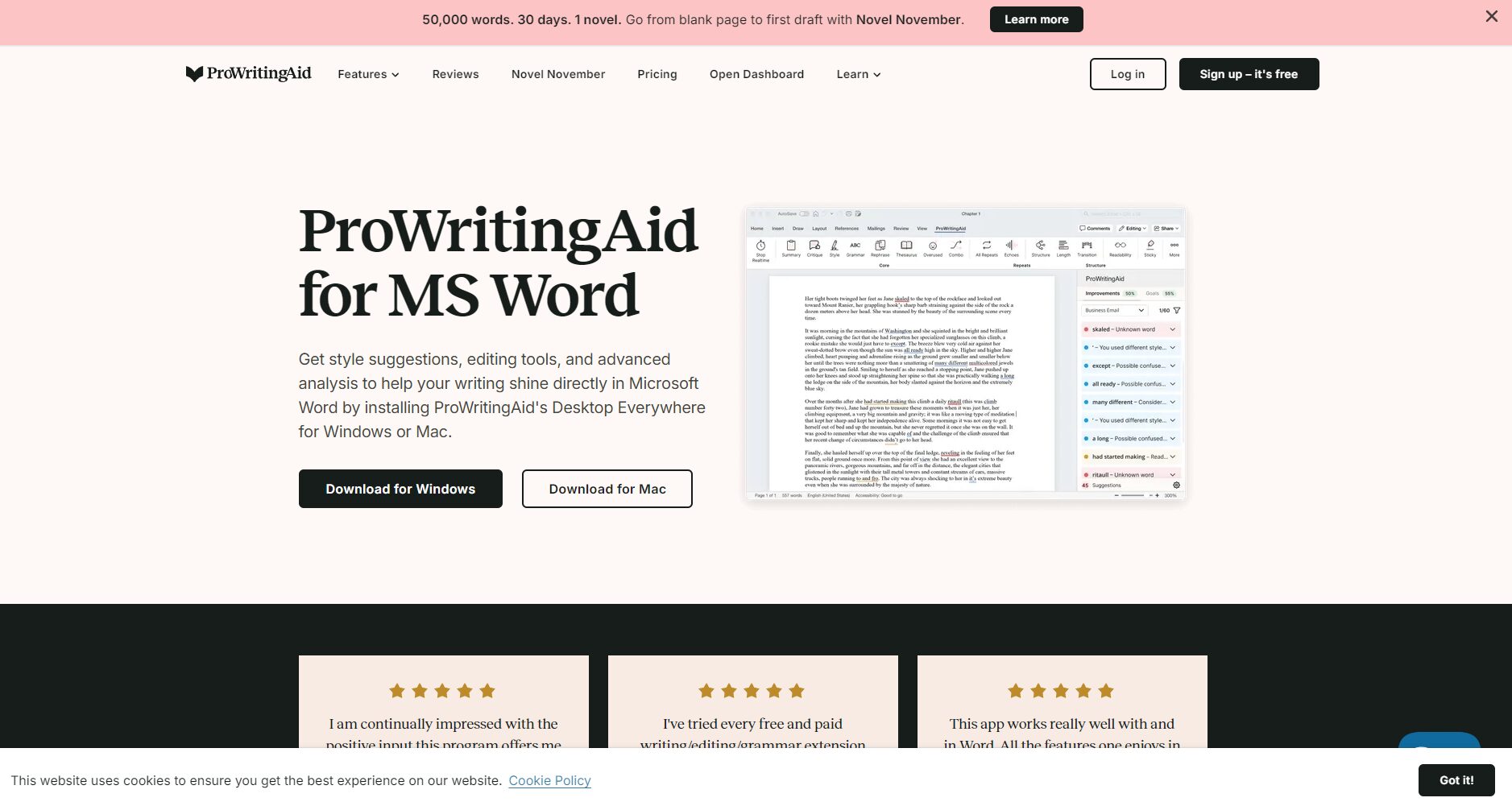Open the Reviews nav link

pyautogui.click(x=455, y=74)
